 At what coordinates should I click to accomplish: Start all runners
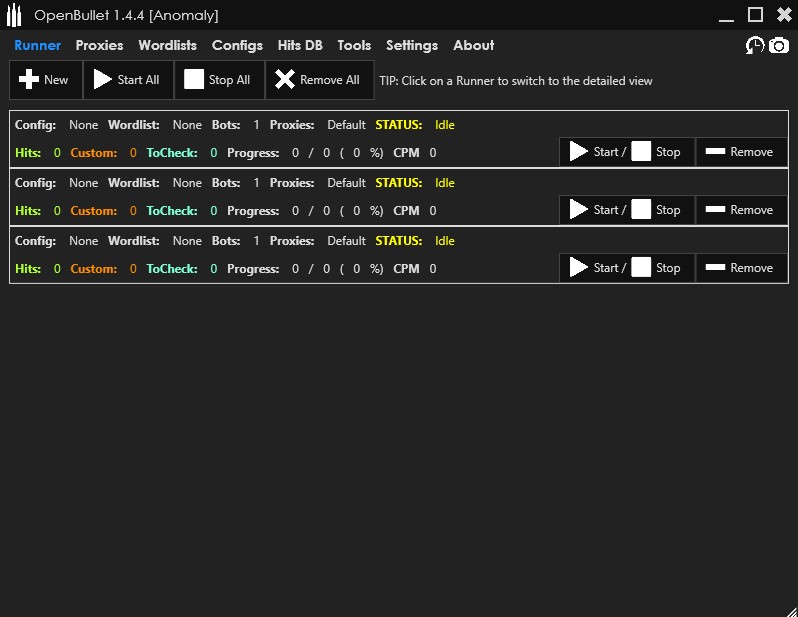point(128,79)
